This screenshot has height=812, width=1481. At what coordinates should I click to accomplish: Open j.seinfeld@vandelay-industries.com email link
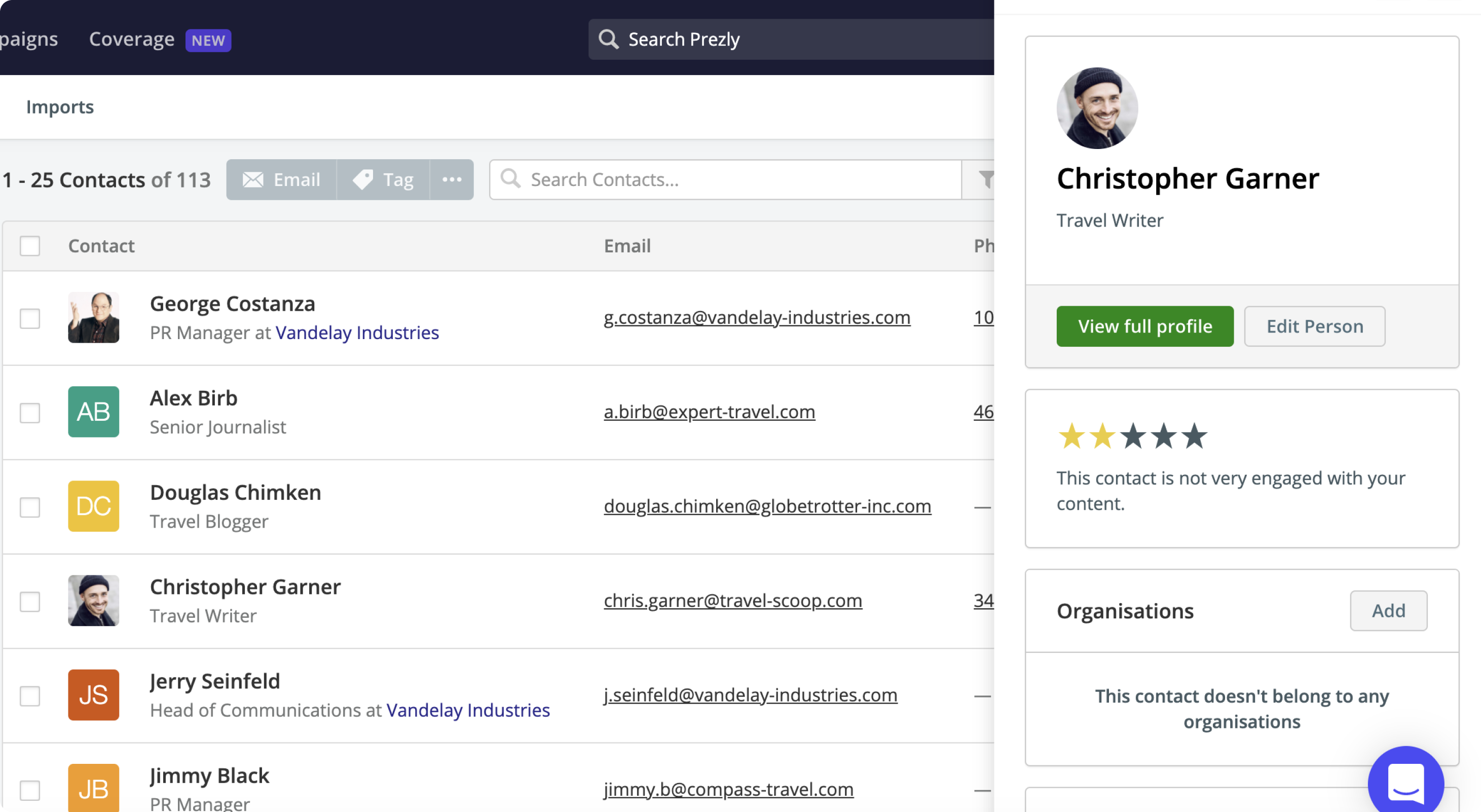pyautogui.click(x=750, y=695)
